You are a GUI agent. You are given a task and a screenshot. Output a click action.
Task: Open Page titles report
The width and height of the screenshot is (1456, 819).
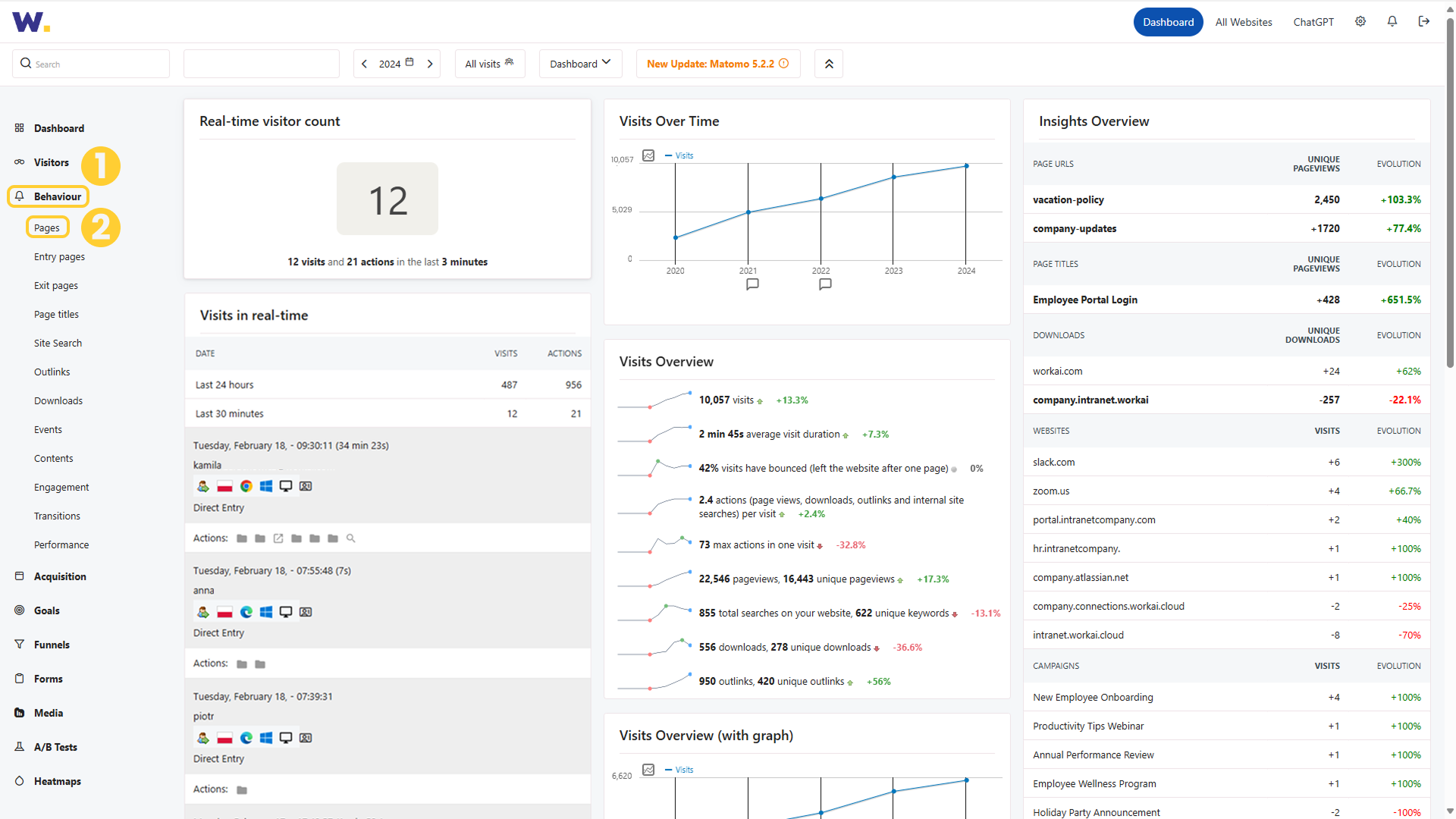(56, 314)
